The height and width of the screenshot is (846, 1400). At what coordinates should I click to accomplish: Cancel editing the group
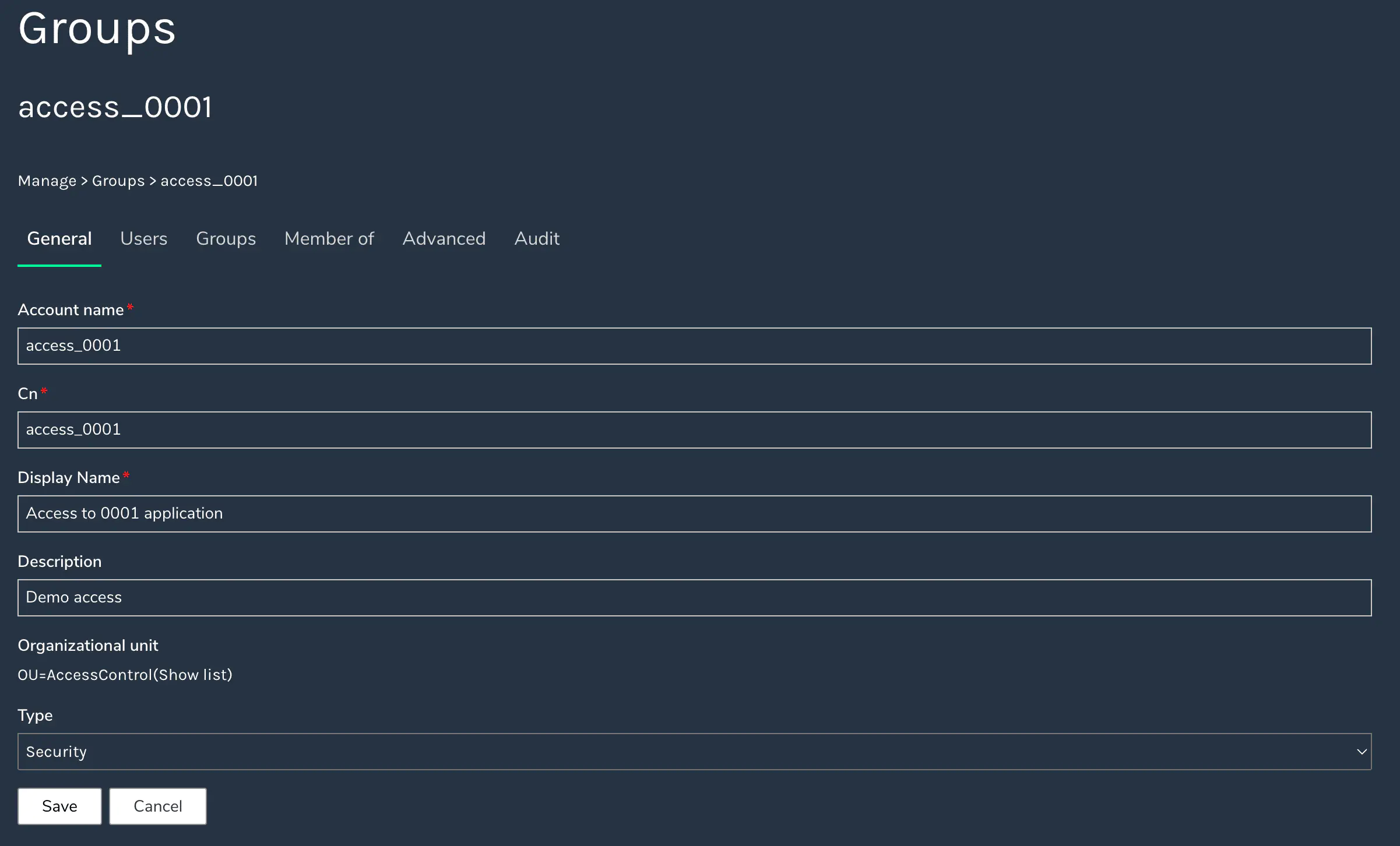[157, 806]
